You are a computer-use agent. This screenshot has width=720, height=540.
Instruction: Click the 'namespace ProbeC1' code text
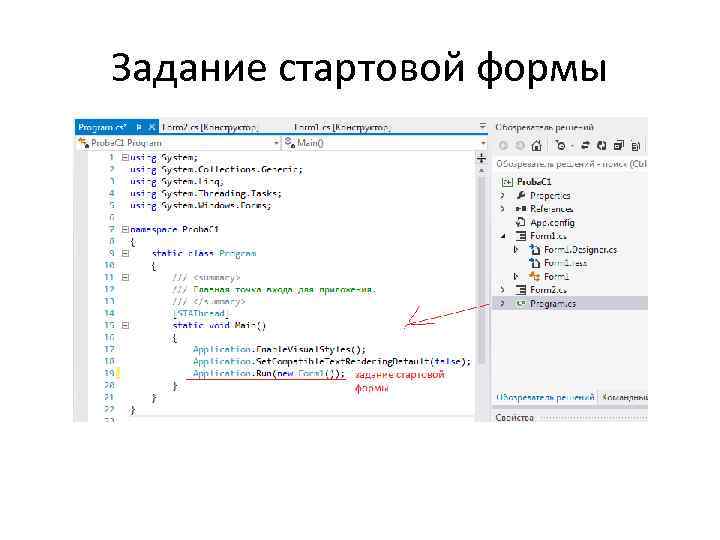[x=174, y=229]
